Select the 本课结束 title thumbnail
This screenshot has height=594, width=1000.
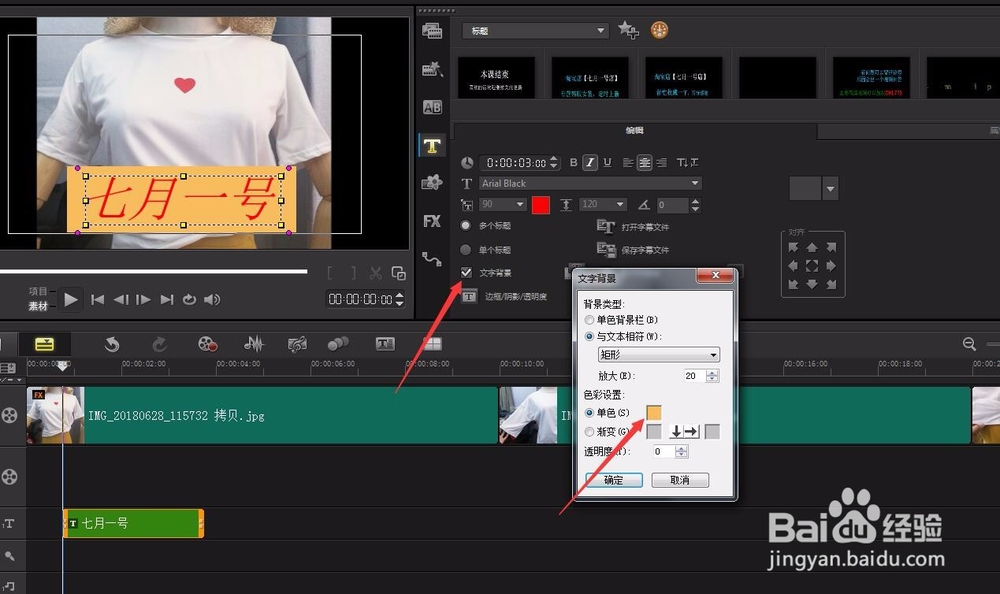click(497, 77)
